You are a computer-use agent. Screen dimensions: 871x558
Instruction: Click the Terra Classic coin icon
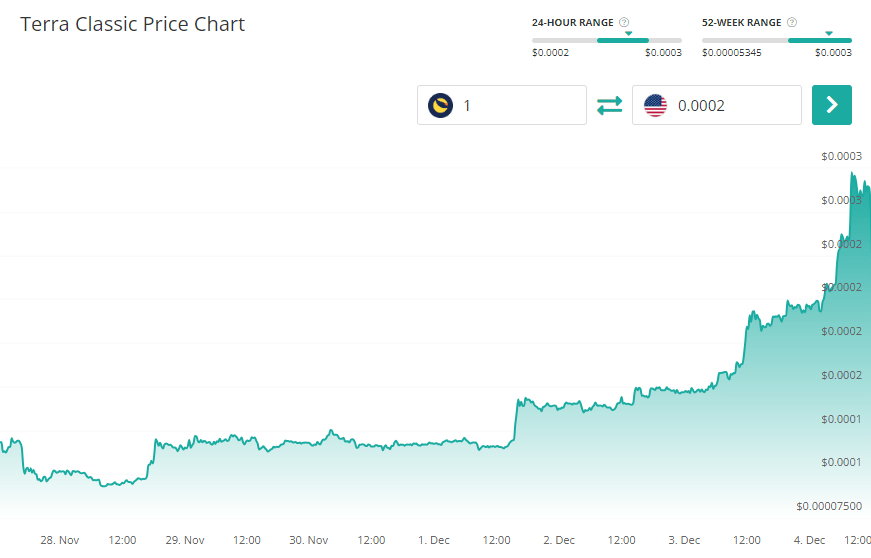tap(440, 105)
